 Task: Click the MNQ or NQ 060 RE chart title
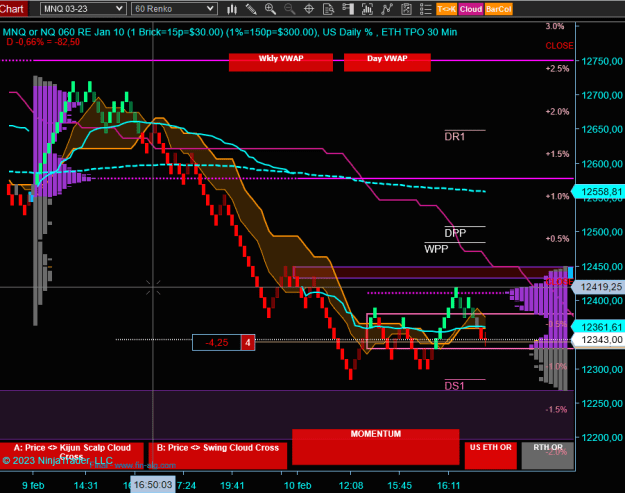(x=230, y=32)
